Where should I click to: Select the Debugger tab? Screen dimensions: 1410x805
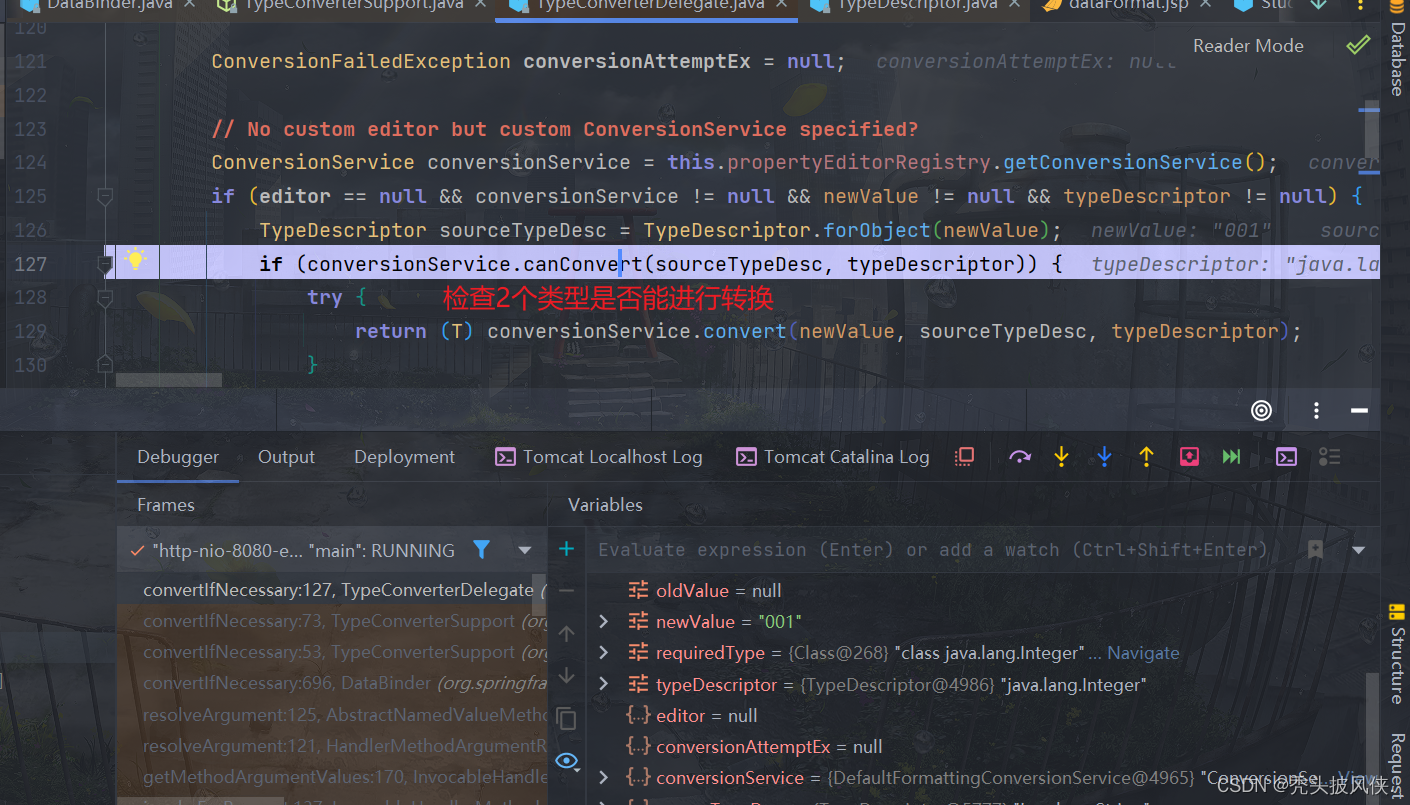click(178, 457)
